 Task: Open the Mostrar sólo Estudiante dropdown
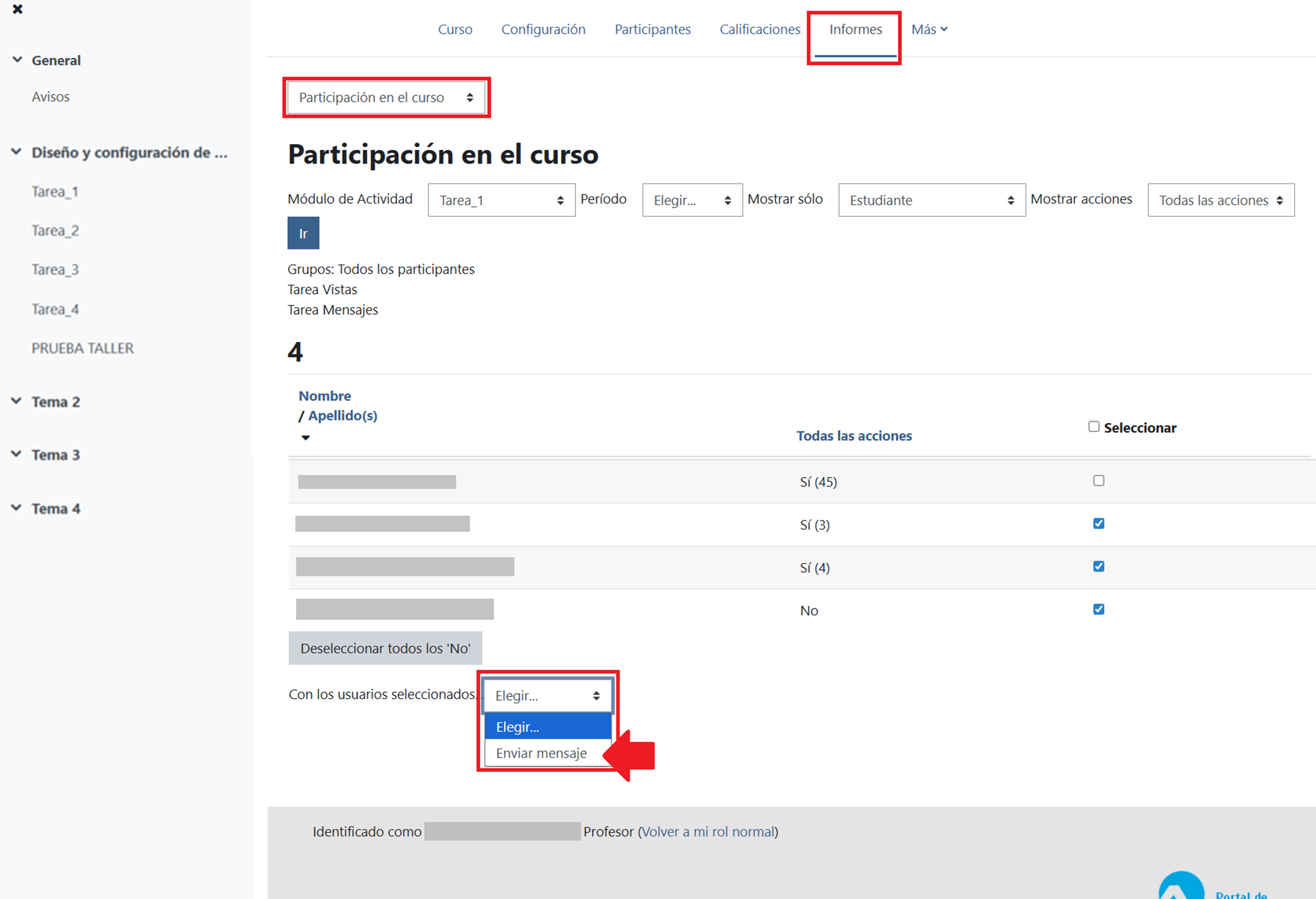tap(931, 200)
